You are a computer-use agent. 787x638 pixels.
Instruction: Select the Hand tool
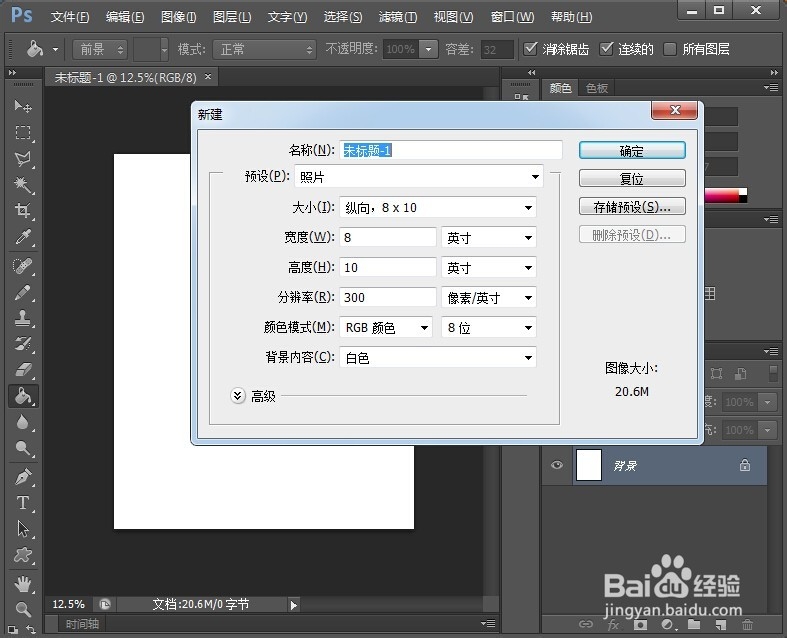pyautogui.click(x=23, y=583)
